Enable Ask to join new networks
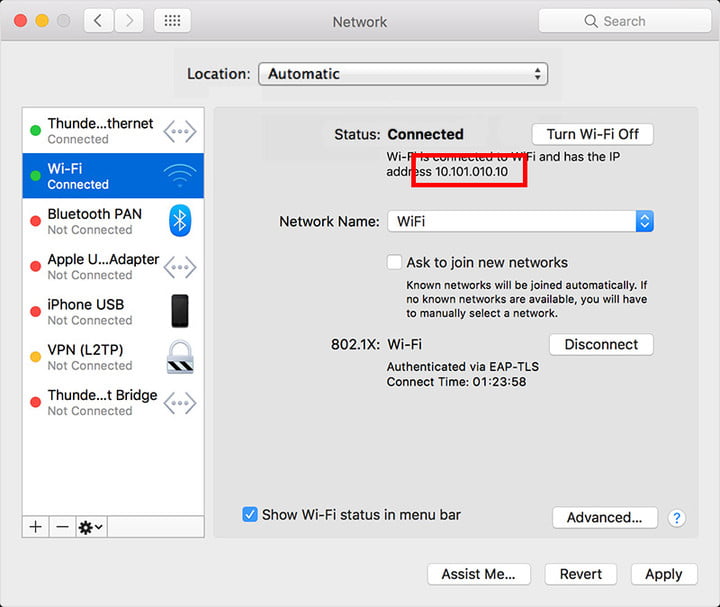 point(395,263)
